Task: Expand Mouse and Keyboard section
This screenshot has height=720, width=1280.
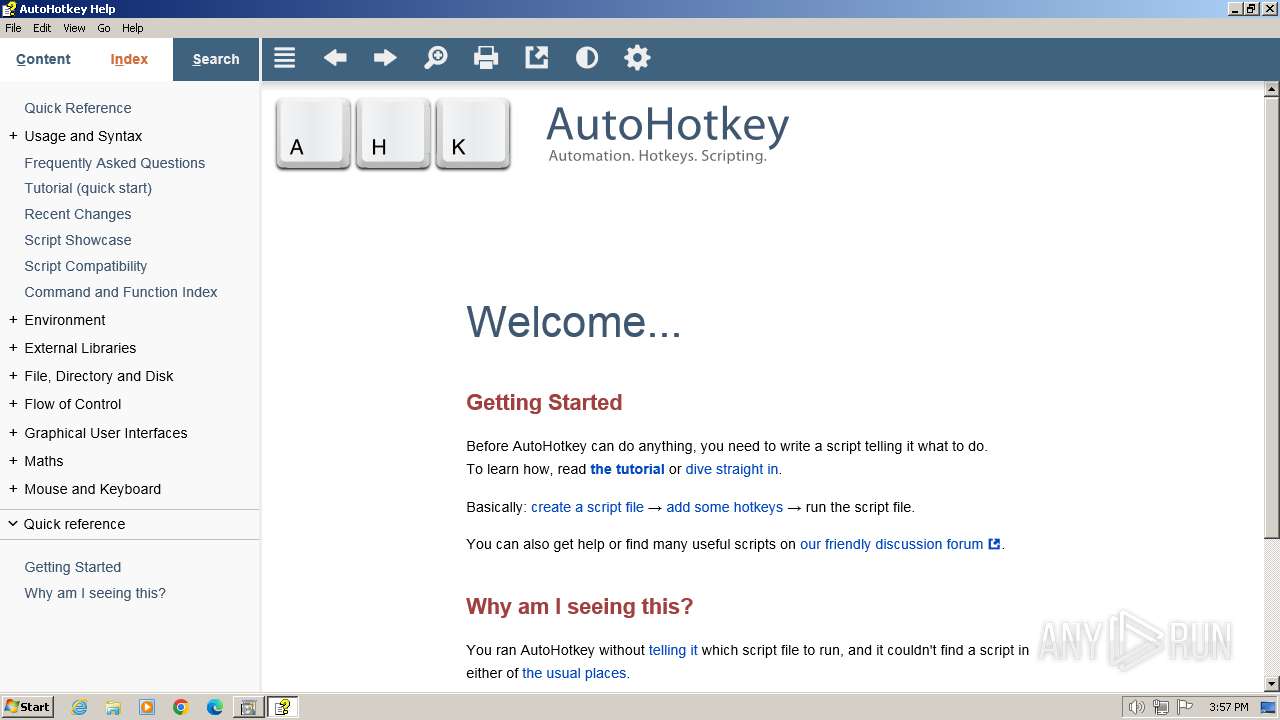Action: click(x=13, y=489)
